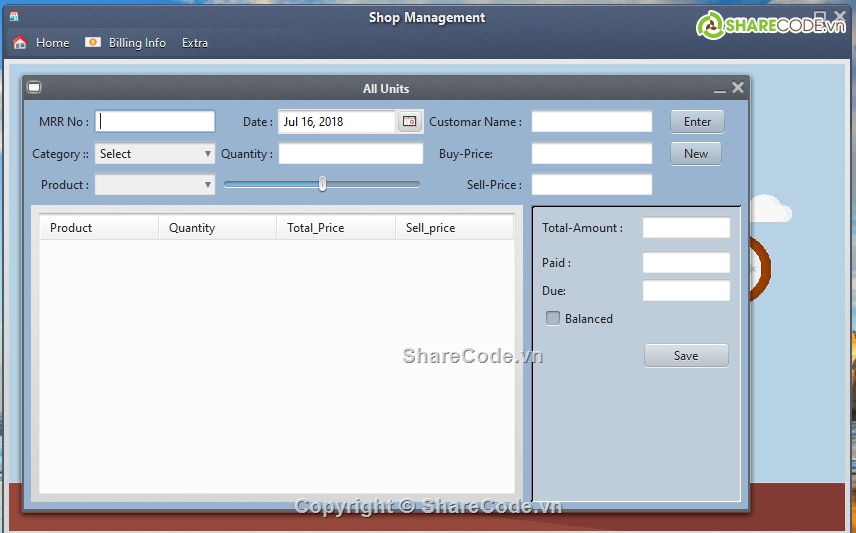Open the date picker calendar icon
856x533 pixels.
pyautogui.click(x=409, y=122)
